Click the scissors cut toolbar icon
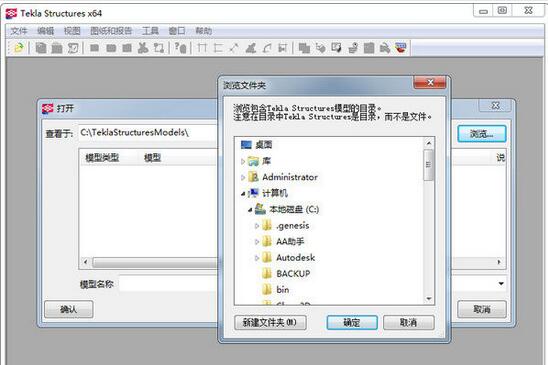The image size is (548, 365). pyautogui.click(x=143, y=48)
